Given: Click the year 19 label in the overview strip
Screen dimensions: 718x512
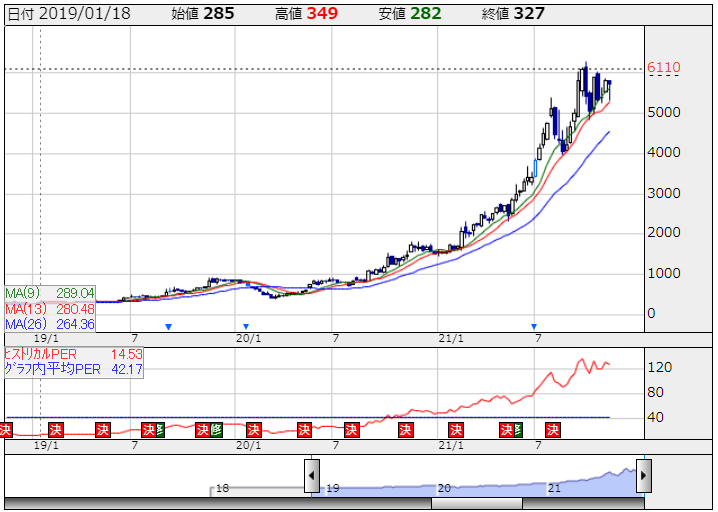Looking at the screenshot, I should [x=333, y=488].
